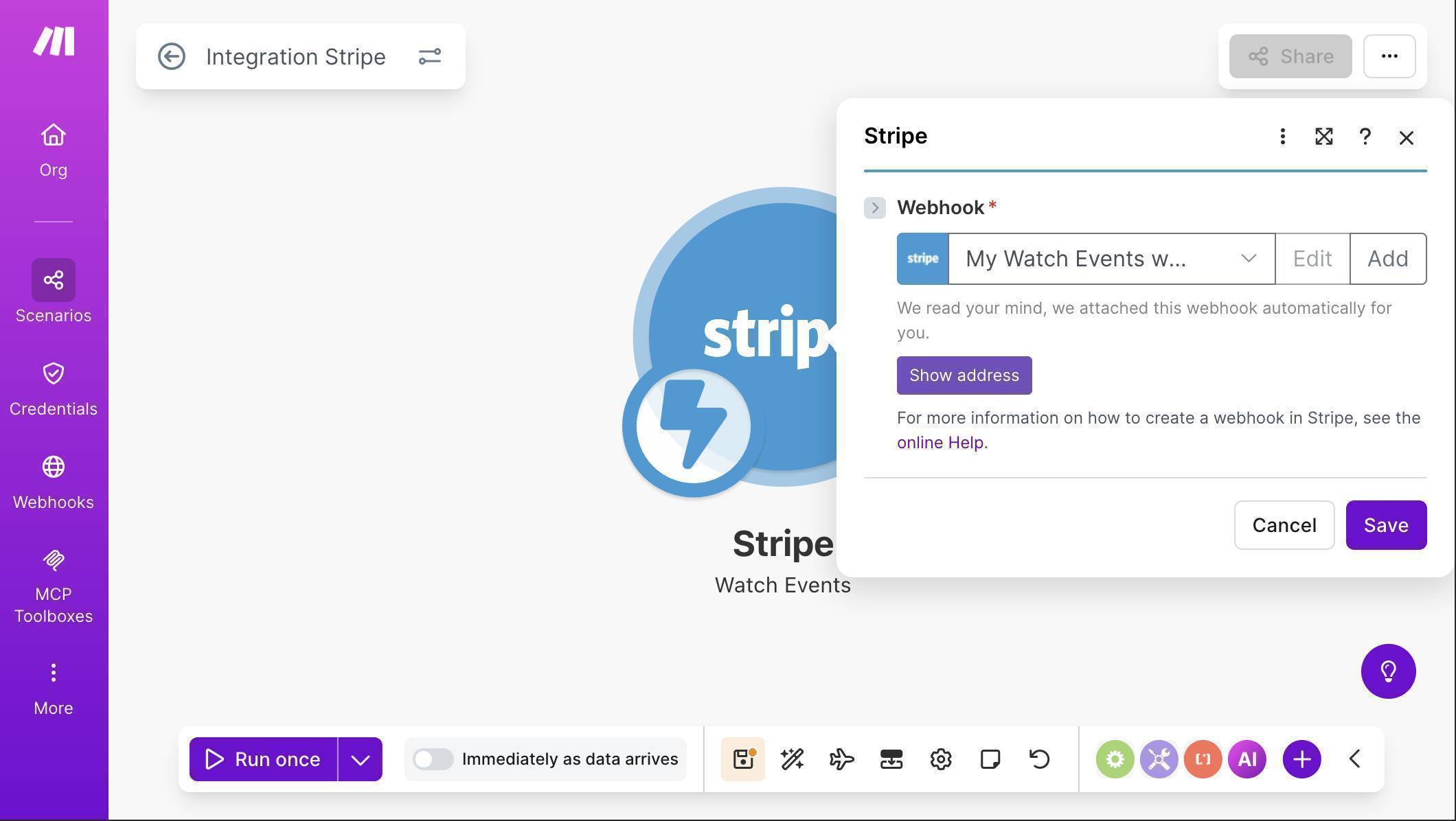Click the Show address button
The height and width of the screenshot is (821, 1456).
(964, 375)
